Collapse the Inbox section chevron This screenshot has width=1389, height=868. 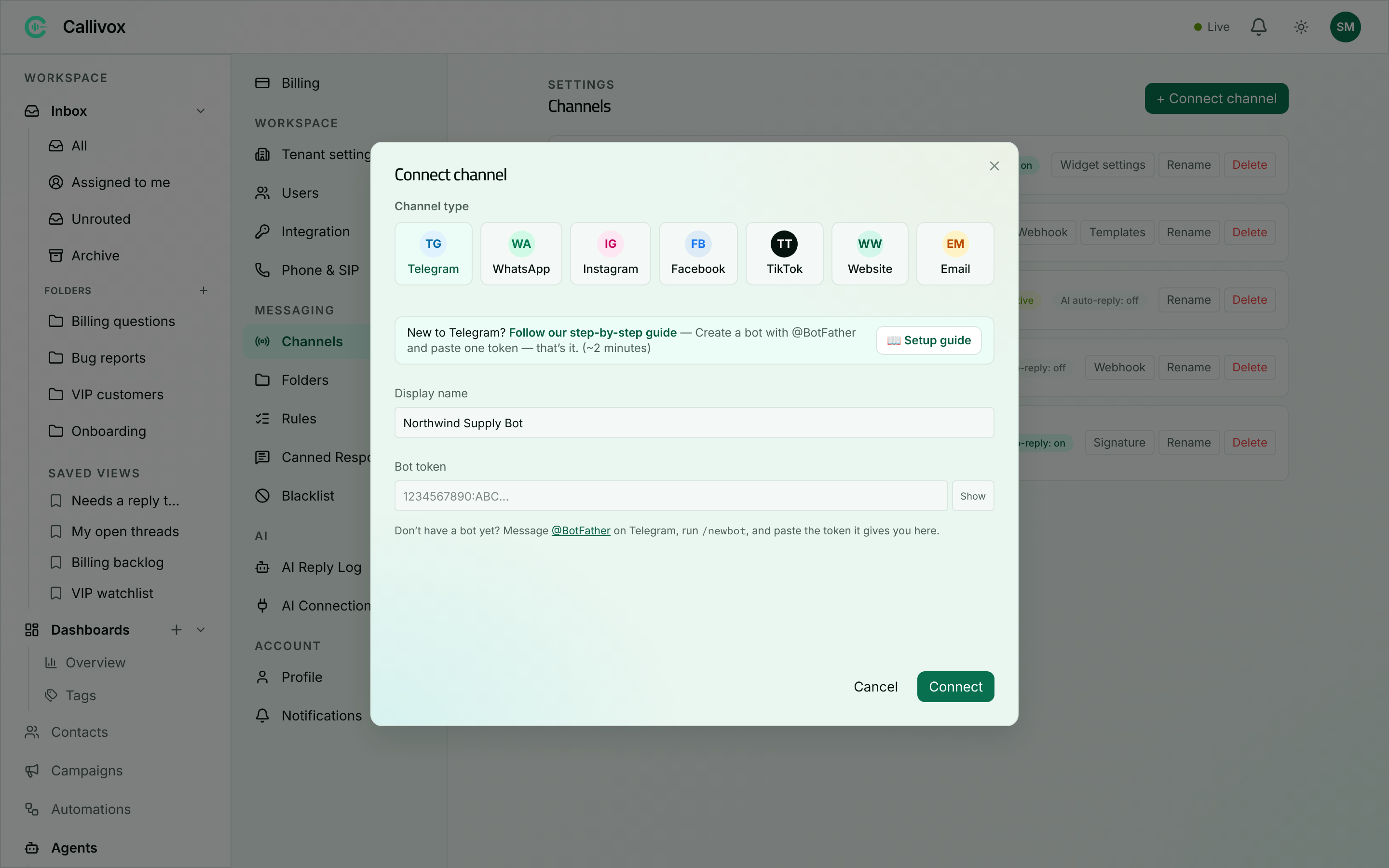click(x=201, y=111)
